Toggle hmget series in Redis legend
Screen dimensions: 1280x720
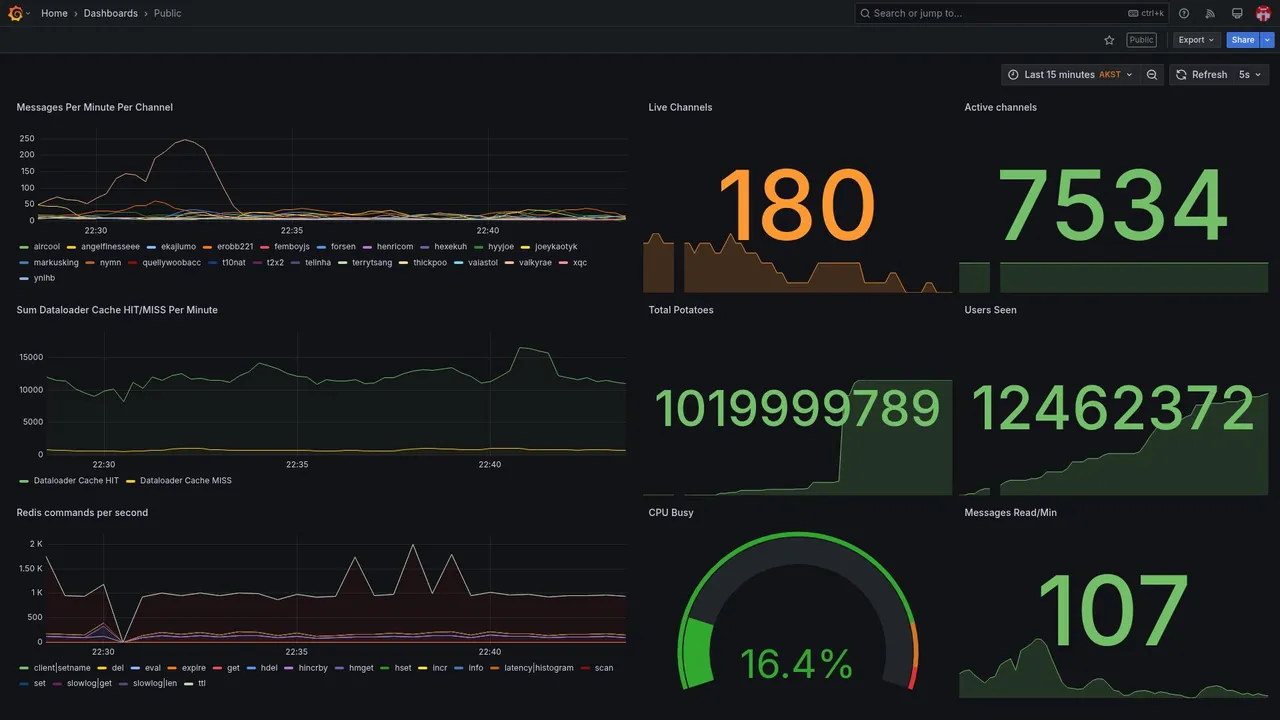[x=361, y=667]
